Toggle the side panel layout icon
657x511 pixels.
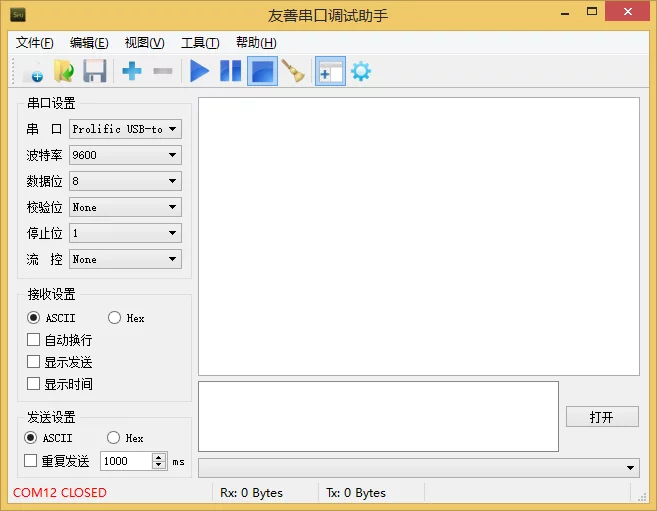[x=330, y=71]
